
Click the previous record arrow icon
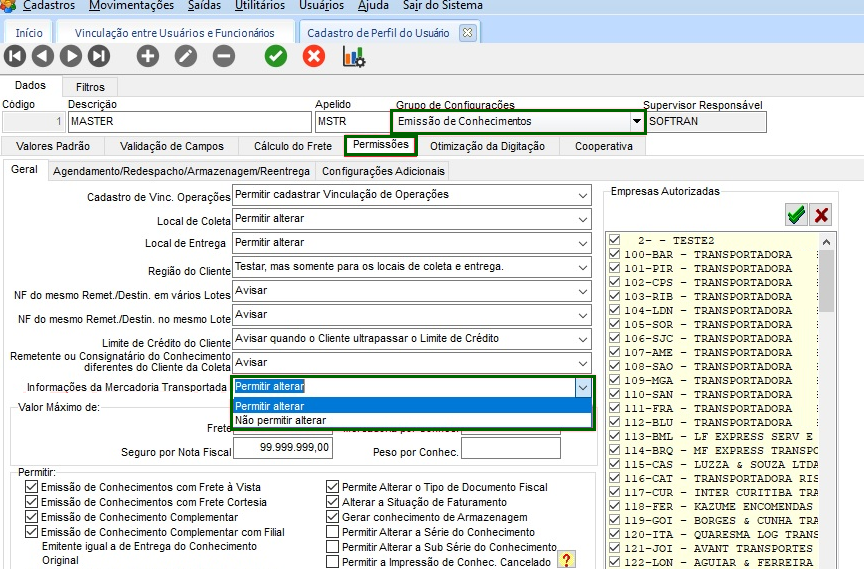[43, 56]
